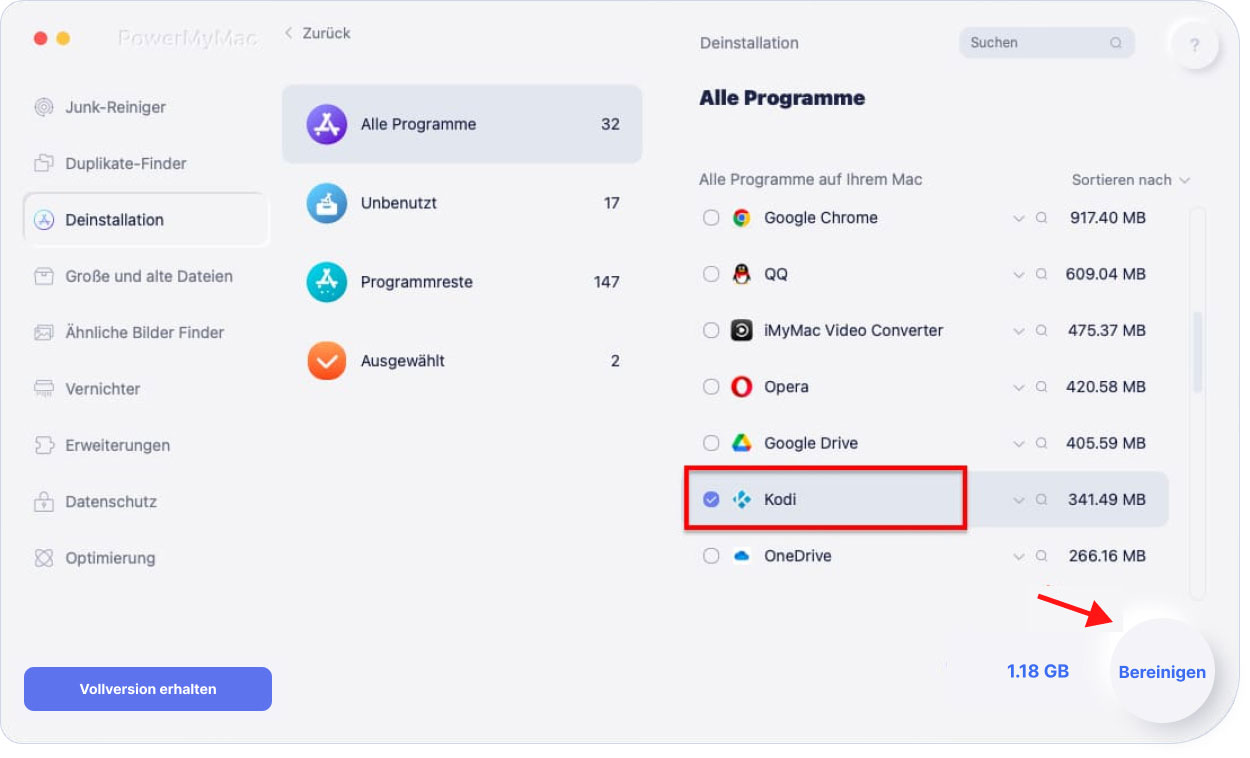Open the Junk-Reiniger sidebar icon
This screenshot has height=758, width=1250.
tap(44, 107)
